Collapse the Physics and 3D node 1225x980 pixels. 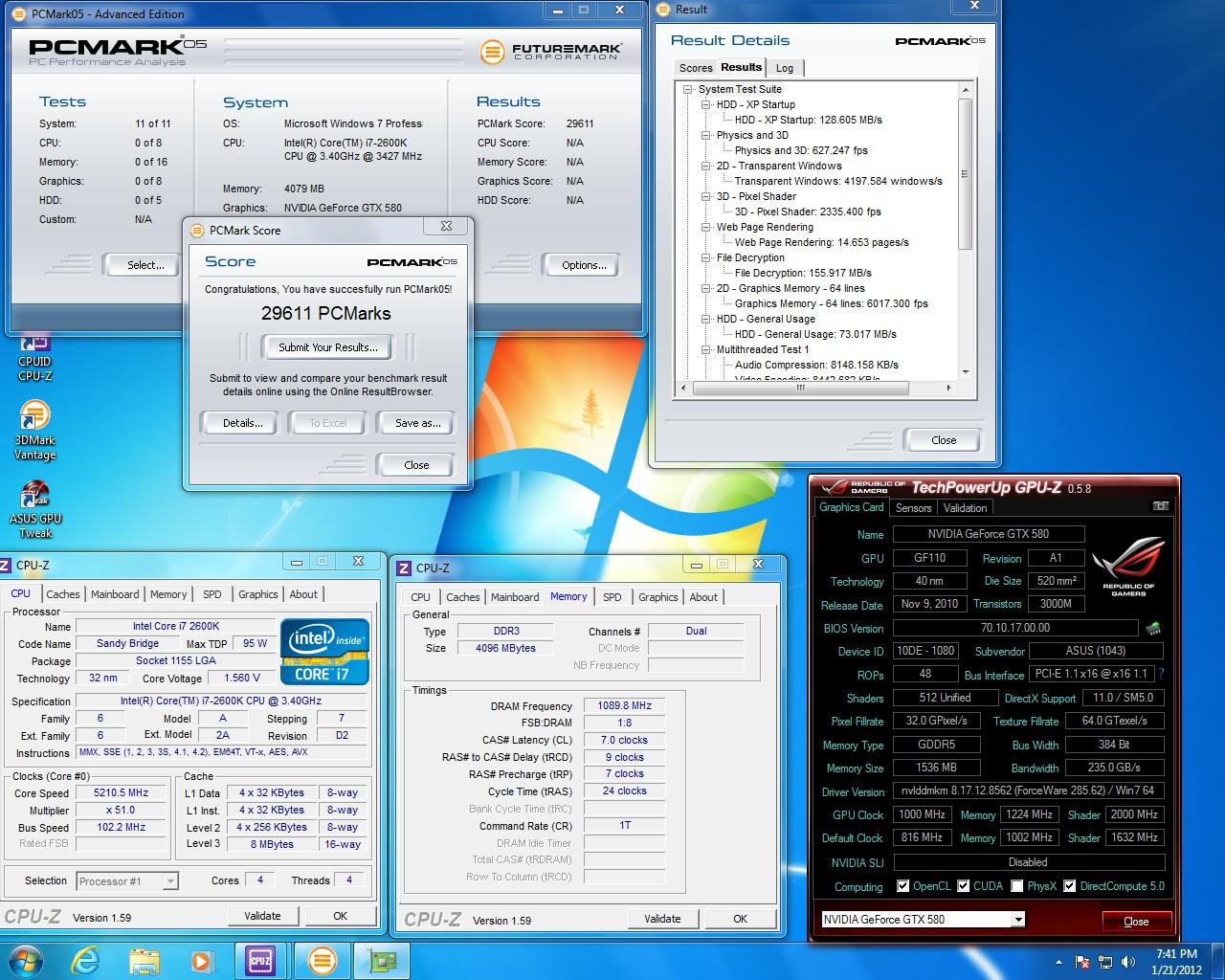pyautogui.click(x=705, y=135)
